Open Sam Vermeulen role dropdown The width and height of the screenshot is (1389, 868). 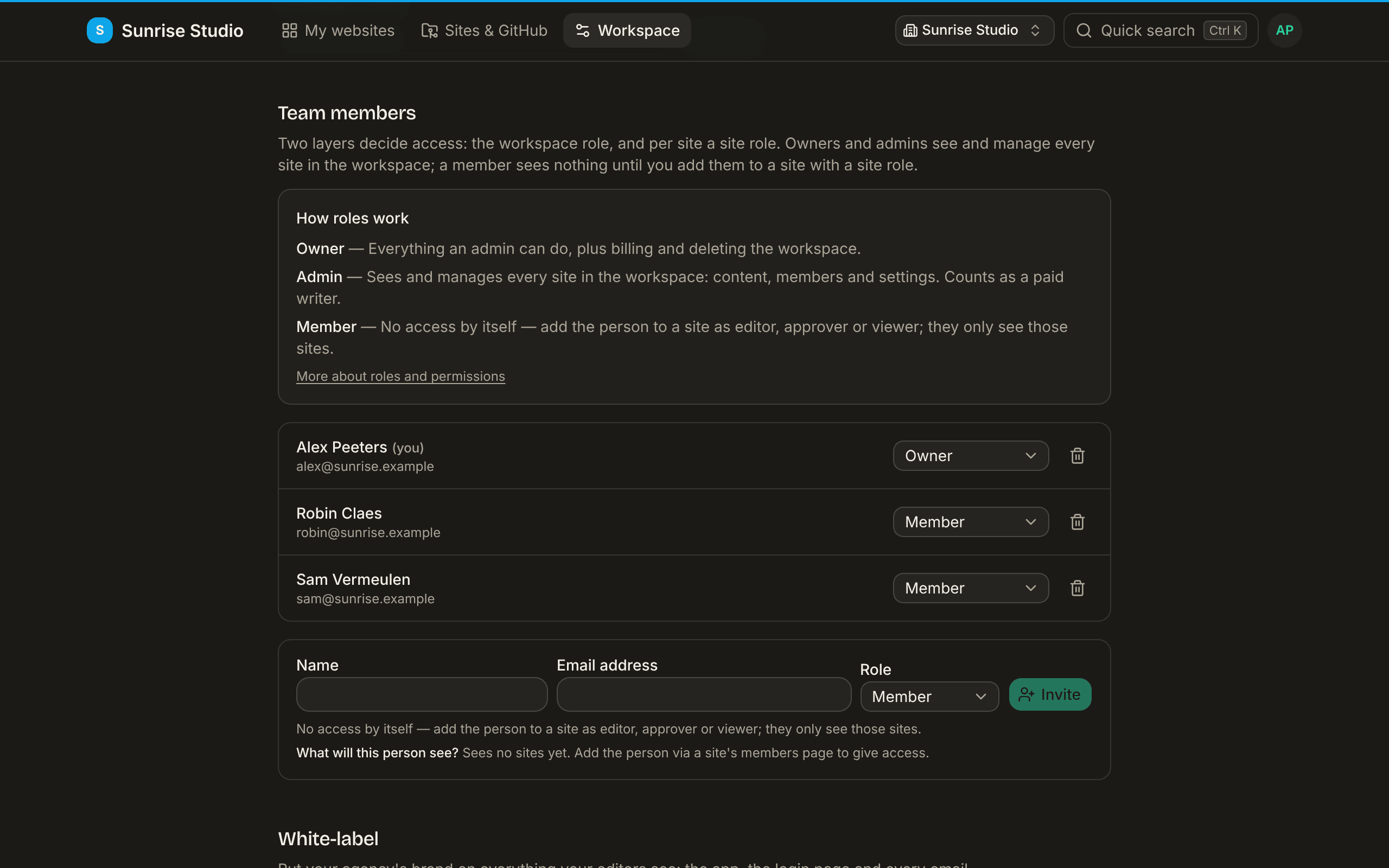971,588
